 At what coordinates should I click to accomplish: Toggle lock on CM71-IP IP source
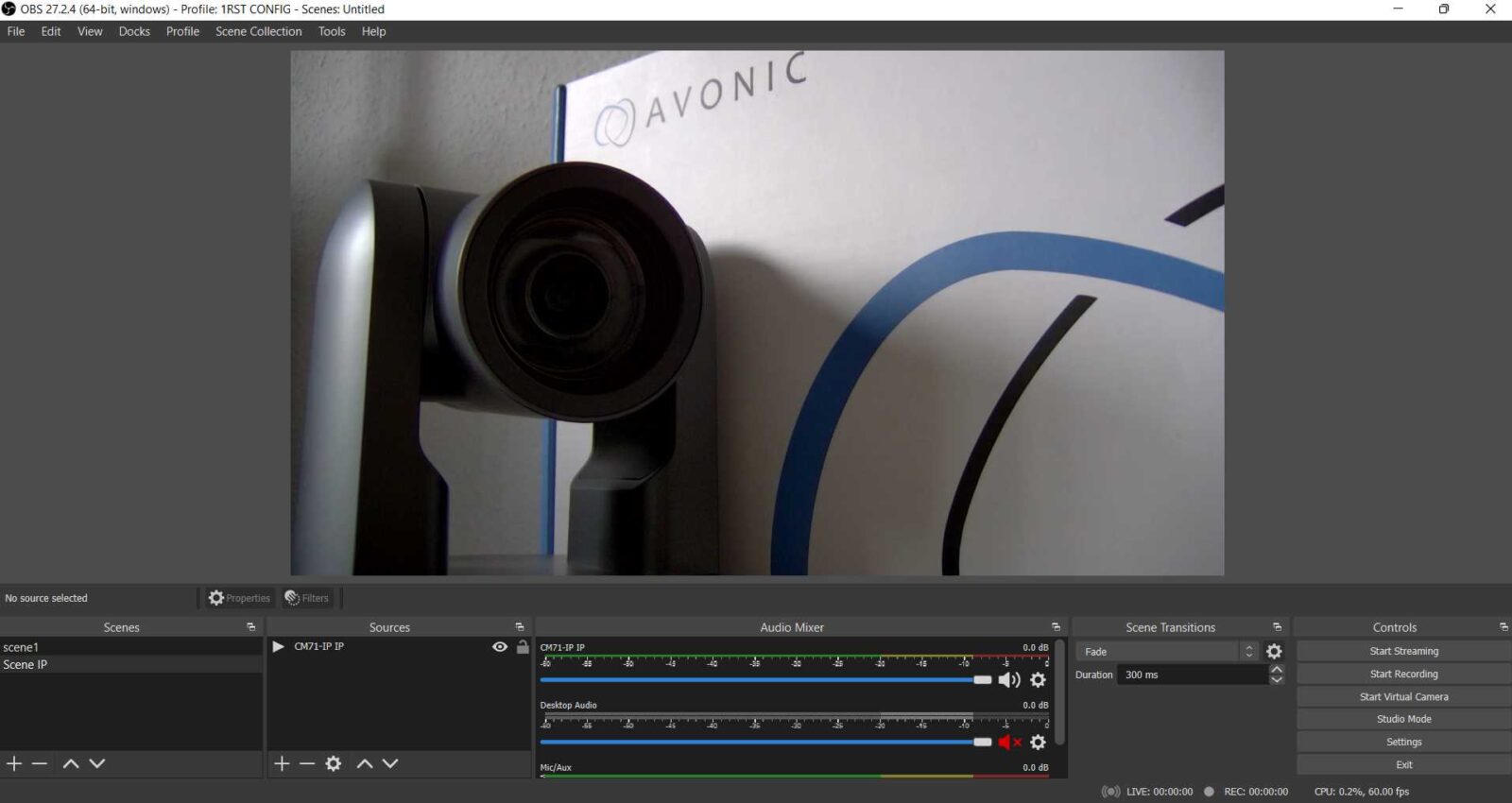(x=523, y=647)
